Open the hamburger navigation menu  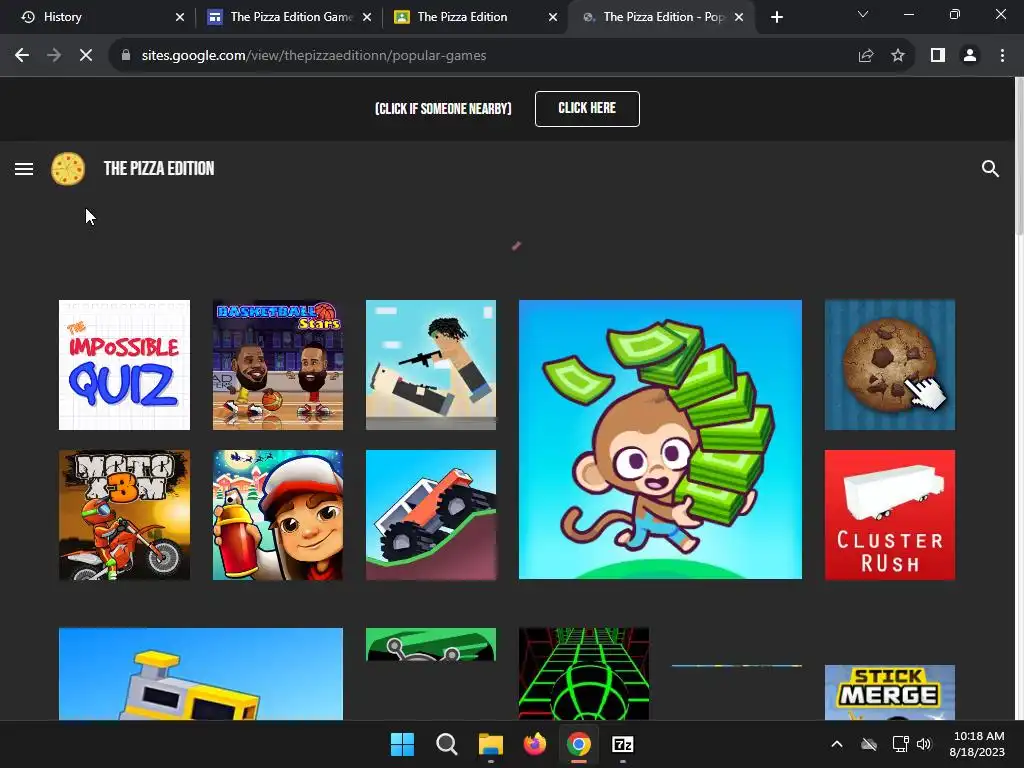tap(24, 169)
